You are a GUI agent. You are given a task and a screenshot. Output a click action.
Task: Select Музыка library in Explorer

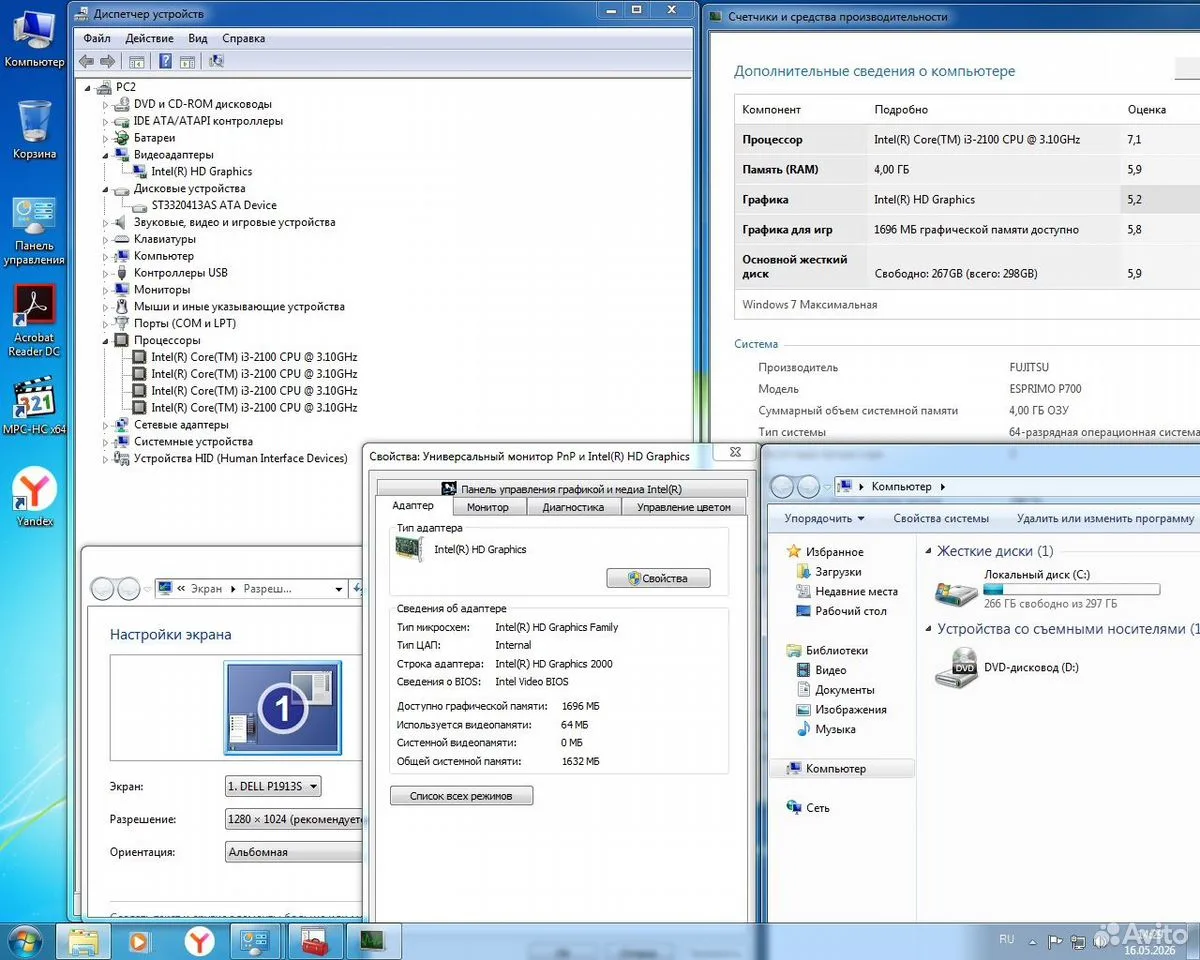826,729
